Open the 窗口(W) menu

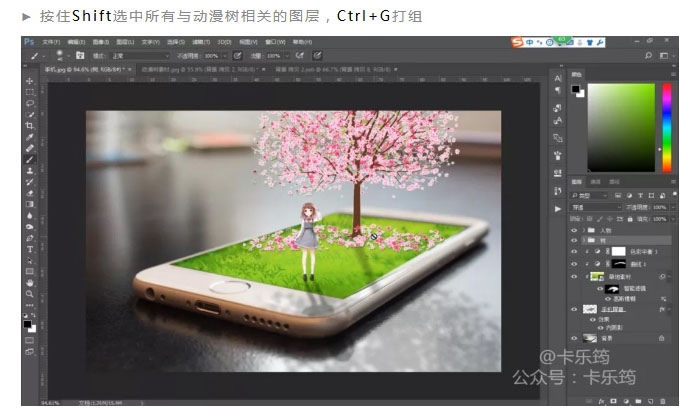click(275, 42)
